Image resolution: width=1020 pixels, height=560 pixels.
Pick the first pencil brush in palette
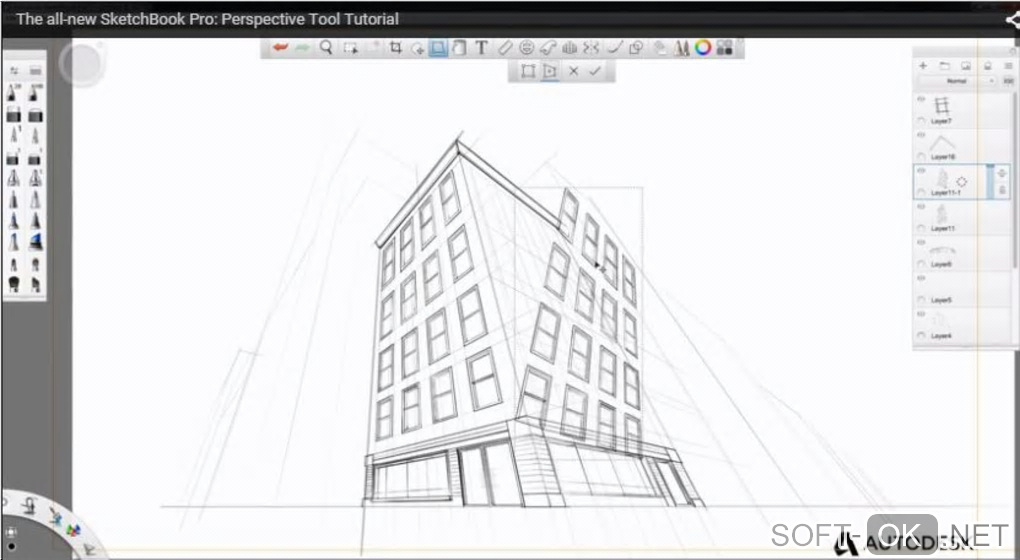tap(14, 92)
